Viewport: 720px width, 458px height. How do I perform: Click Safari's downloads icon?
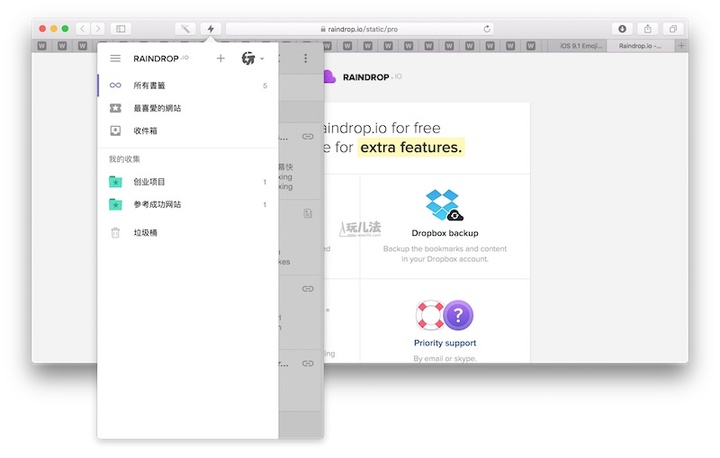(622, 29)
